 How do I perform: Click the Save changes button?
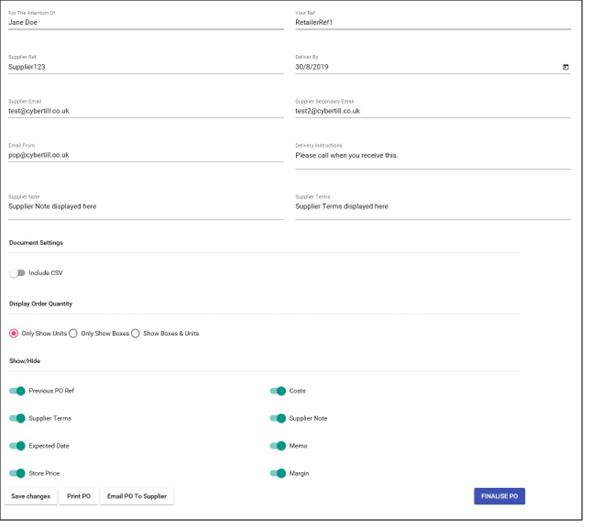tap(30, 496)
